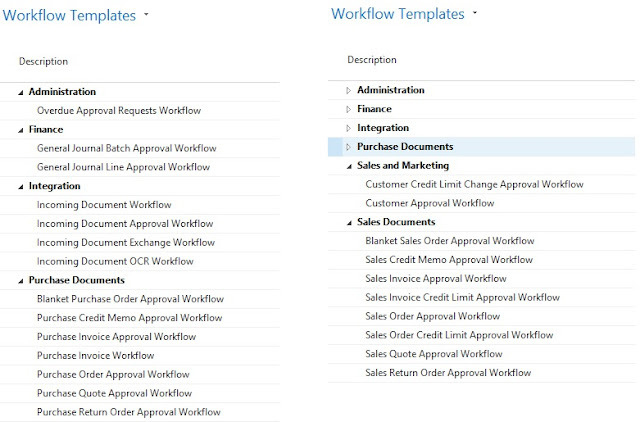Expand the collapsed Integration group

pyautogui.click(x=349, y=128)
